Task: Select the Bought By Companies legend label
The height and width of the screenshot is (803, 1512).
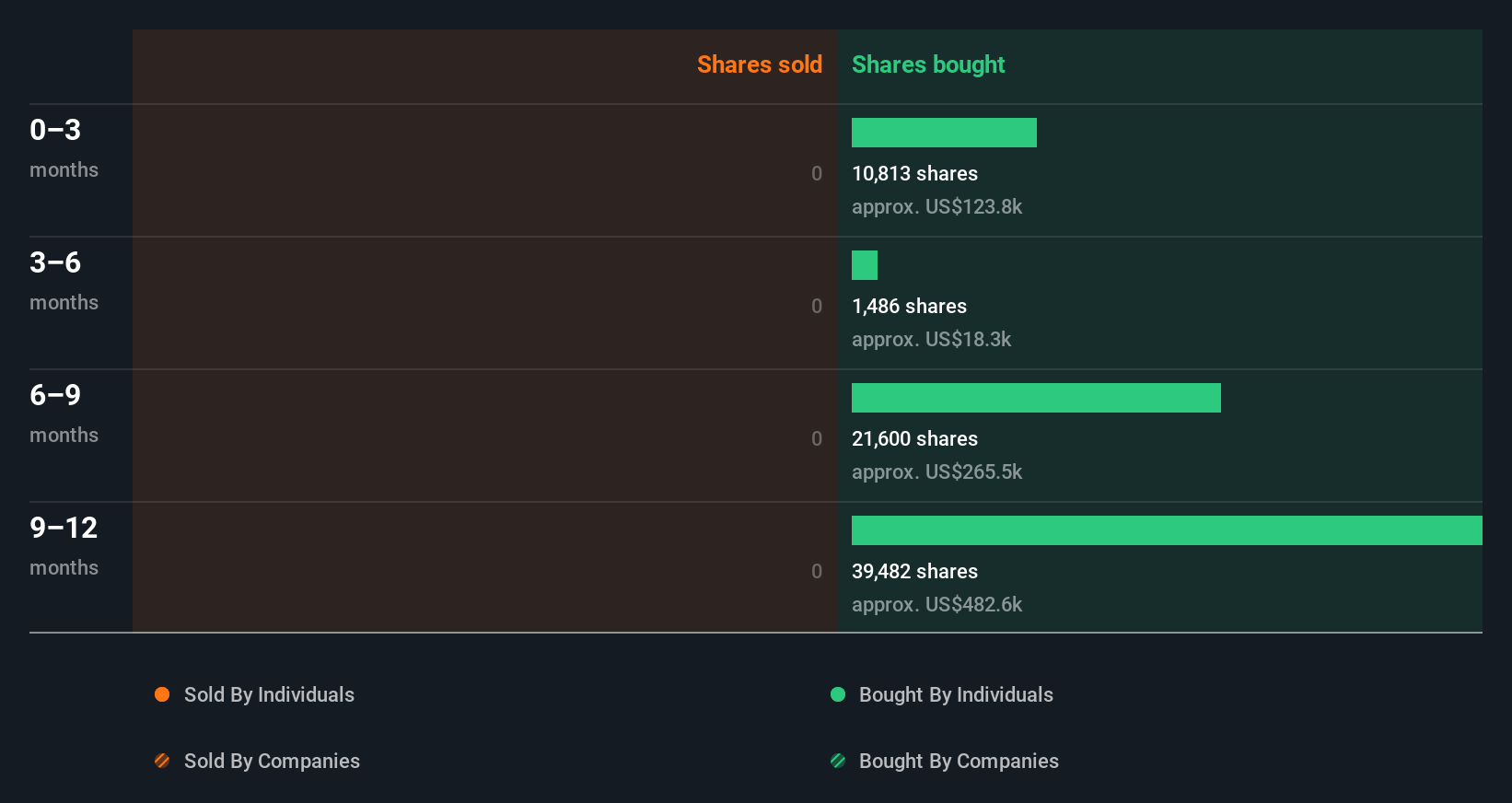Action: (959, 762)
